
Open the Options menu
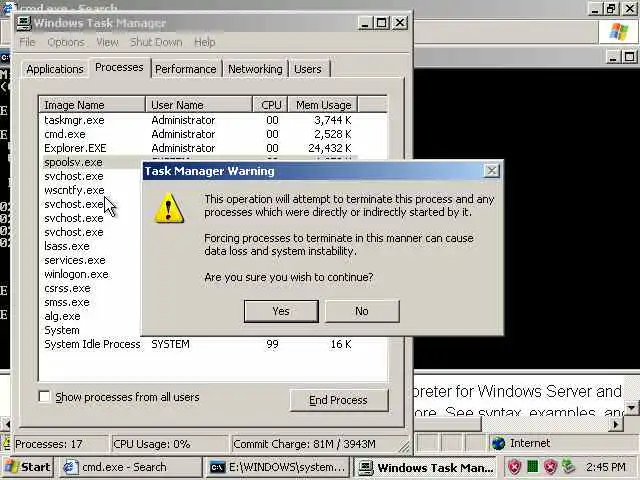[66, 42]
